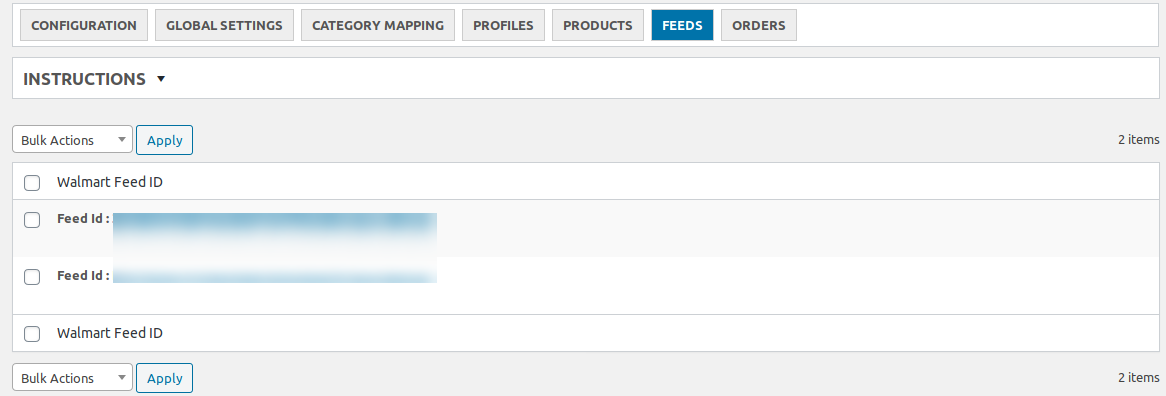Go to the Profiles tab
This screenshot has height=396, width=1166.
point(503,25)
